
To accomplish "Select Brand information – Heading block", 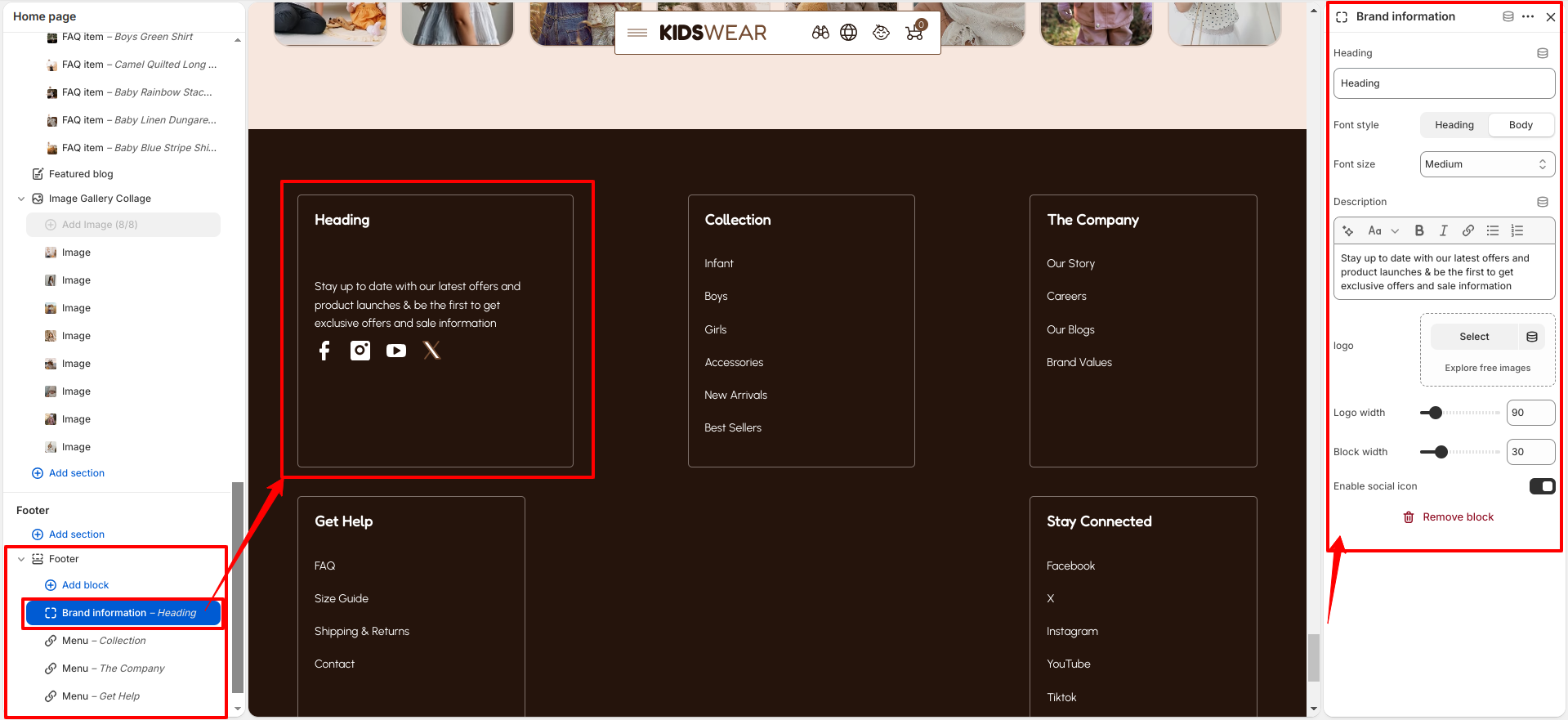I will click(123, 613).
